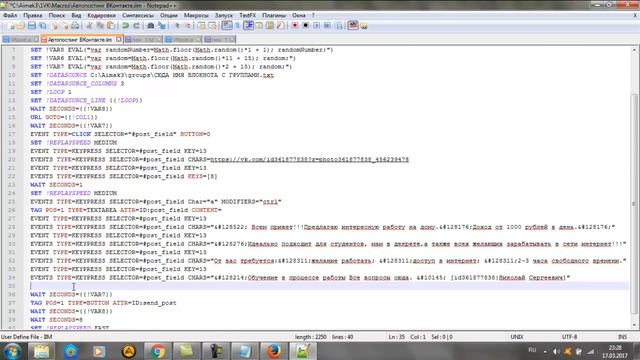Toggle word wrap in toolbar
The height and width of the screenshot is (360, 640).
[227, 26]
